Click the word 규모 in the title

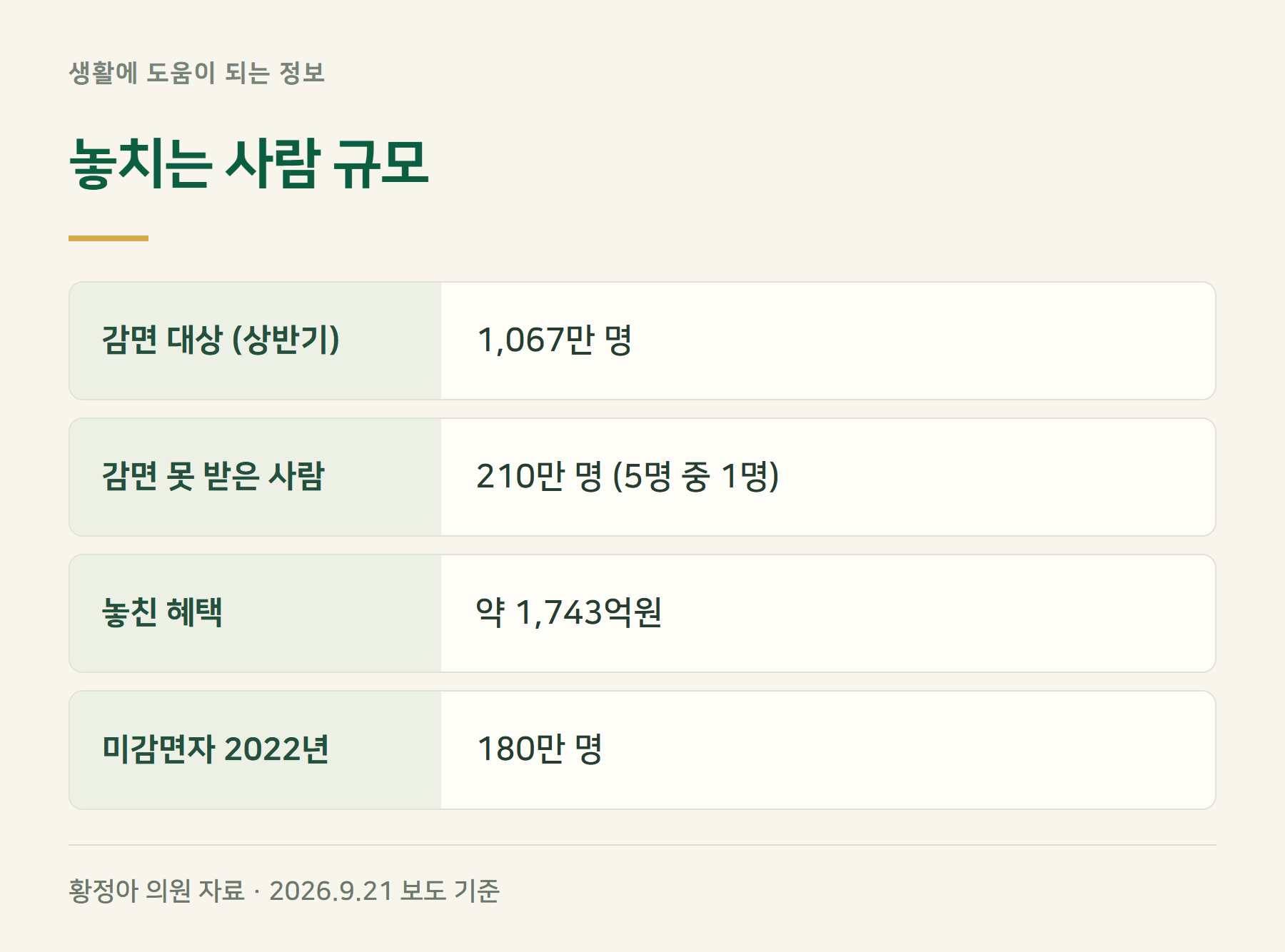point(382,164)
